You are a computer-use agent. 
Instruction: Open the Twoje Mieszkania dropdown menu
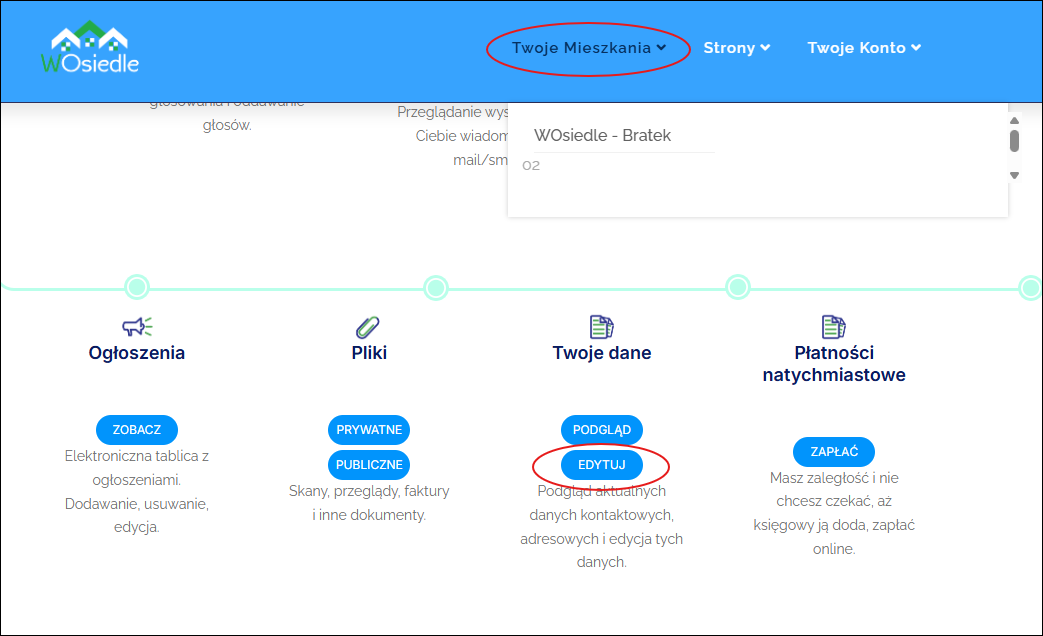click(588, 48)
